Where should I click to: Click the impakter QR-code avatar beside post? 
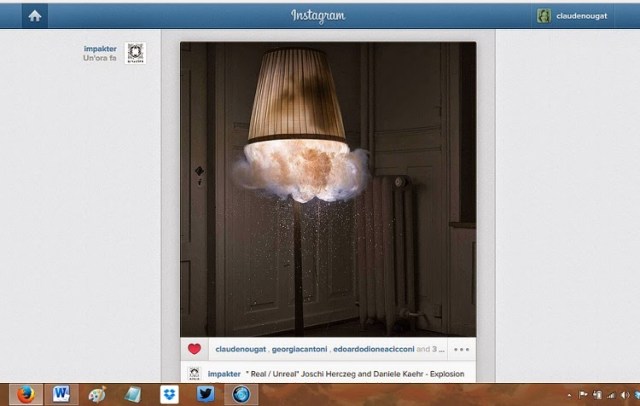click(135, 53)
